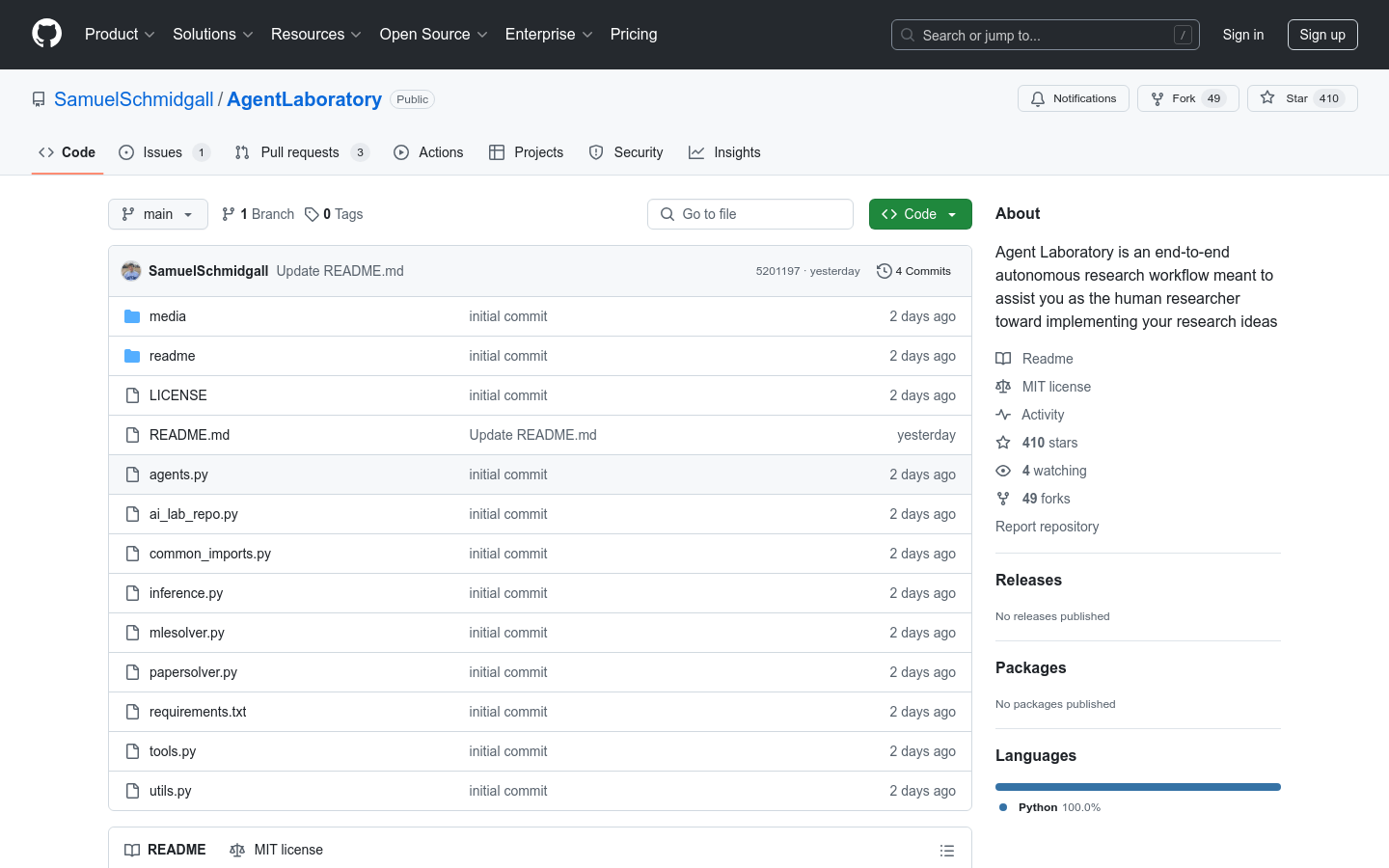Click the commit history clock icon
The image size is (1389, 868).
pyautogui.click(x=884, y=271)
